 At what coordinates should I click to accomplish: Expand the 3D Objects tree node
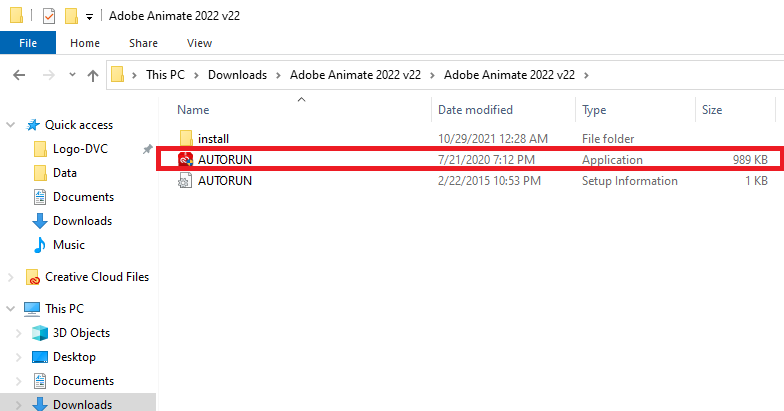click(18, 333)
